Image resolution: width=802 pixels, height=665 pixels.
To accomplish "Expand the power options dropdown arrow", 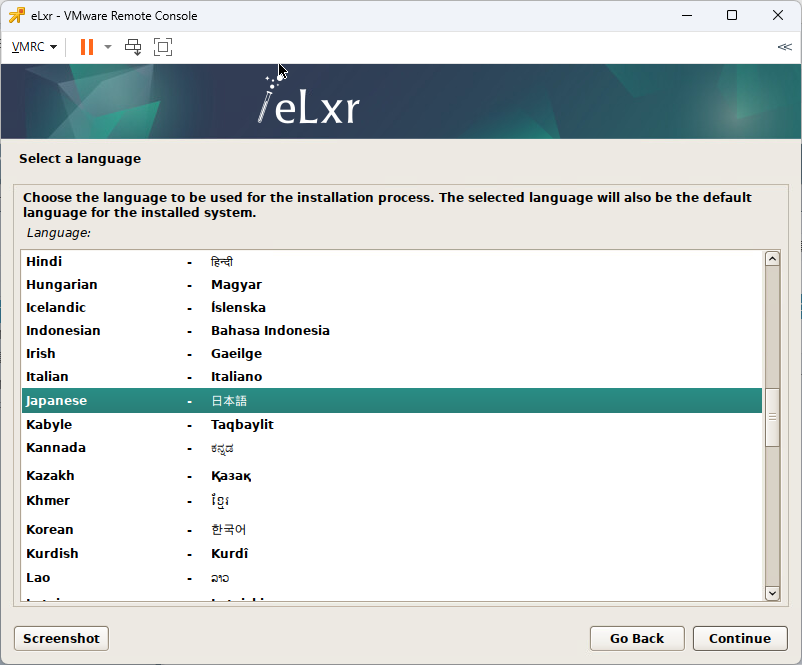I will (x=107, y=47).
